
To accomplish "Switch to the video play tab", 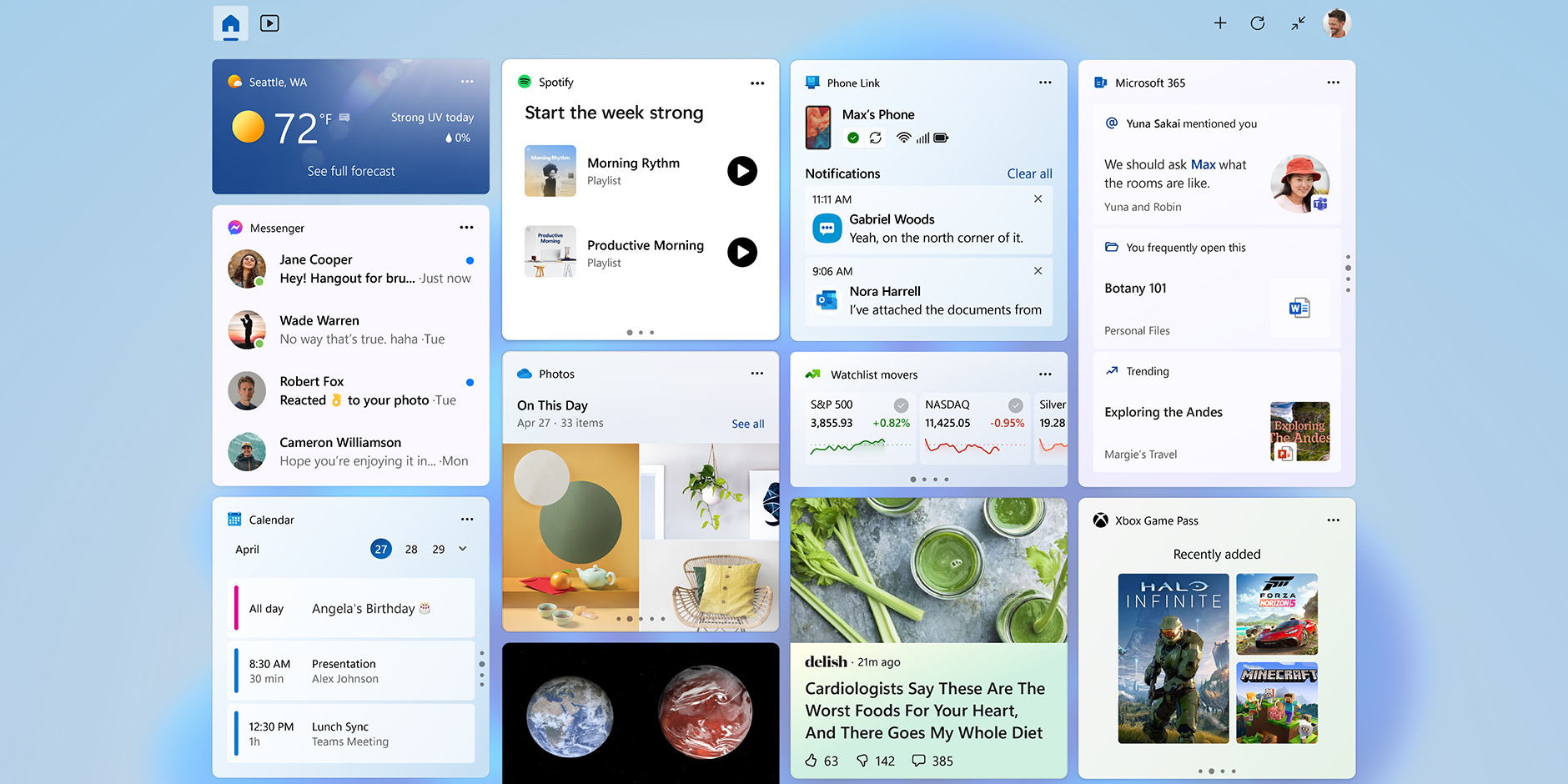I will (269, 23).
